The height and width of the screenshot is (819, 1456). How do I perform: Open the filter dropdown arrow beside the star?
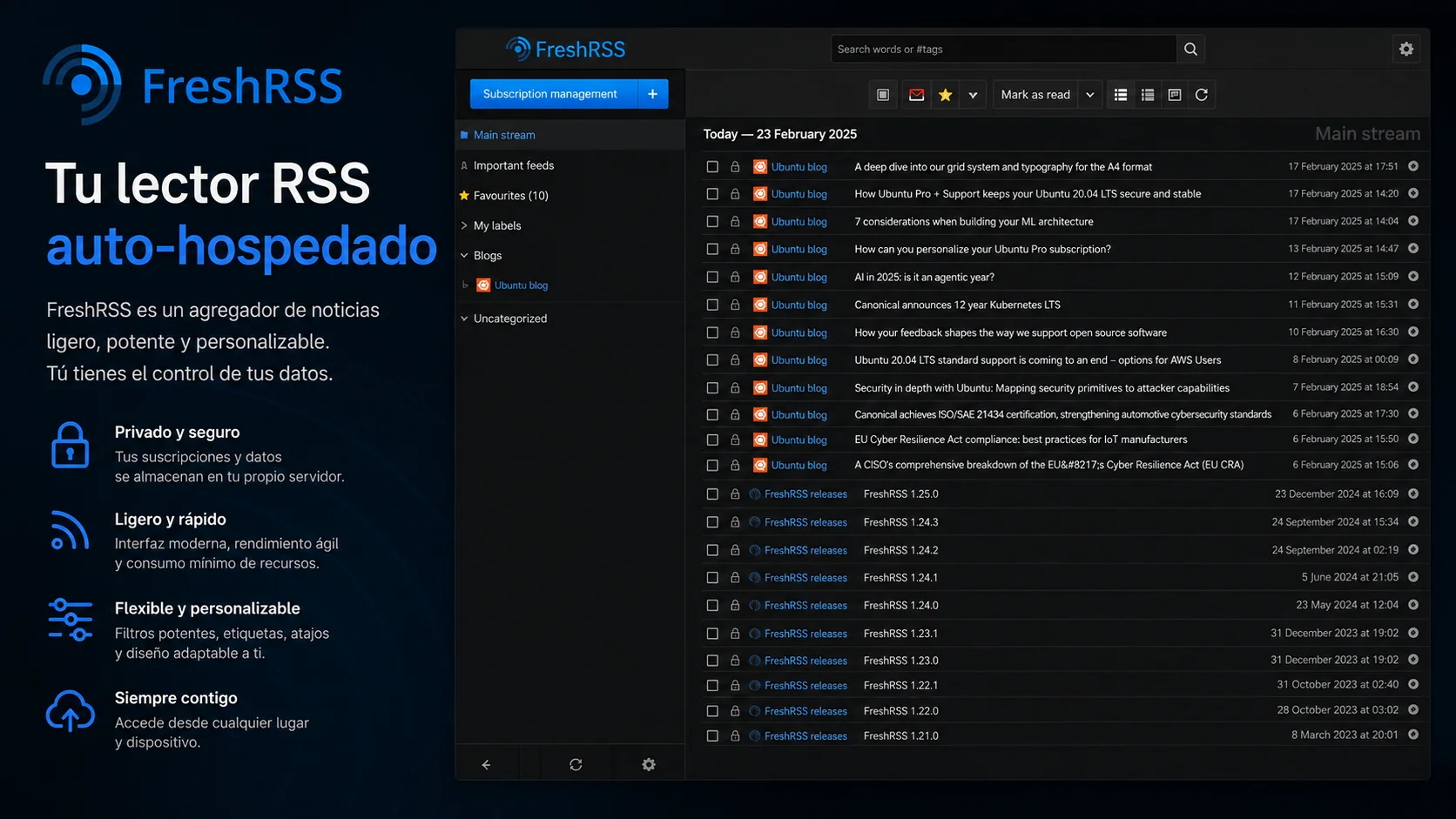(973, 95)
